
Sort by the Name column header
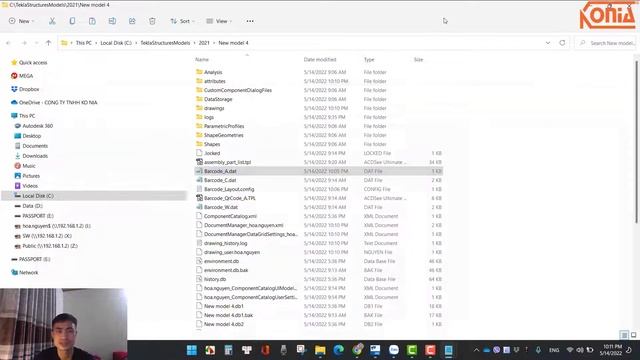[202, 60]
